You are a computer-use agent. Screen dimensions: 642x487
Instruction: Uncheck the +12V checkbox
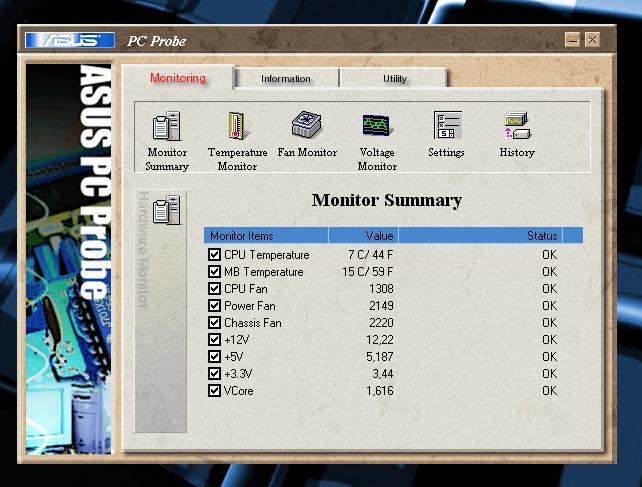tap(214, 340)
